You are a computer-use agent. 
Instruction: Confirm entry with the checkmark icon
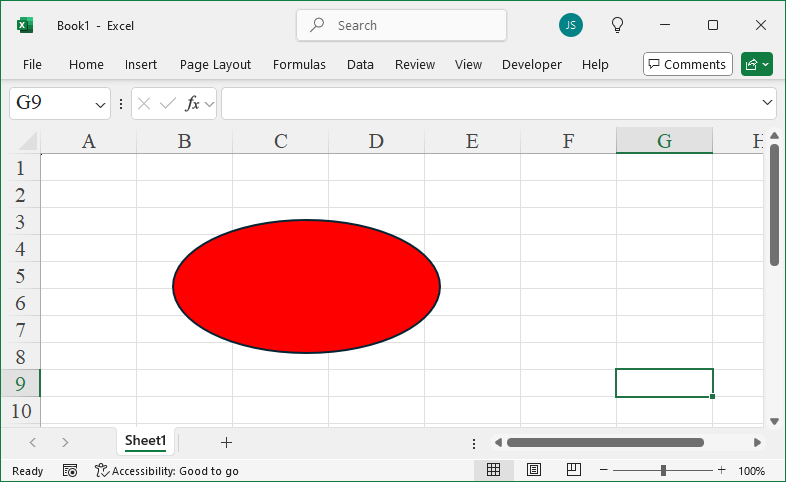pyautogui.click(x=167, y=104)
